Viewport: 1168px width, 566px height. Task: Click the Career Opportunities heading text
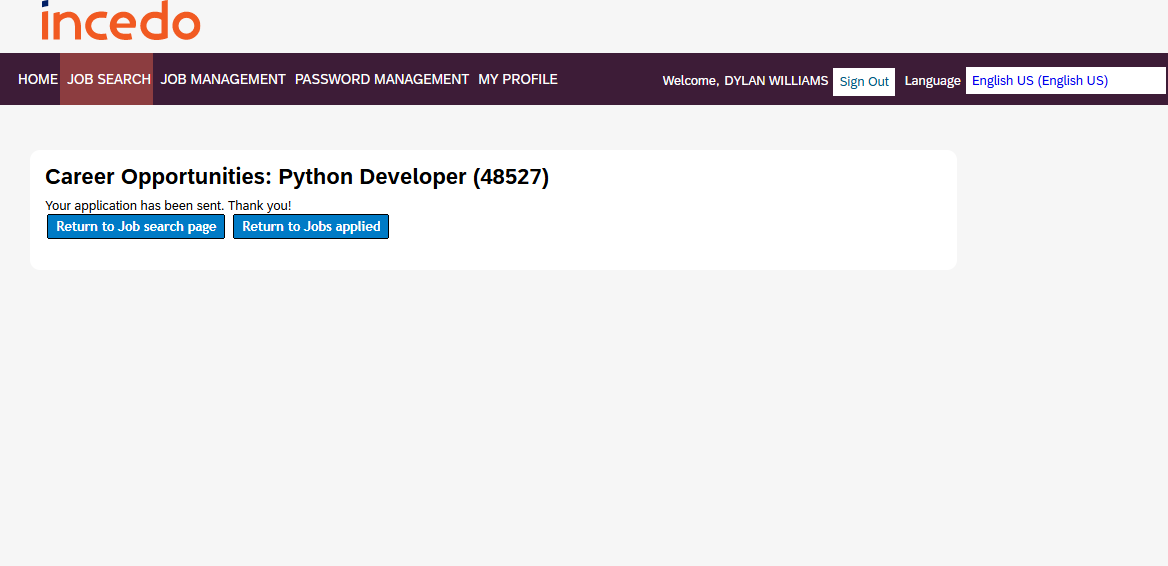point(158,177)
